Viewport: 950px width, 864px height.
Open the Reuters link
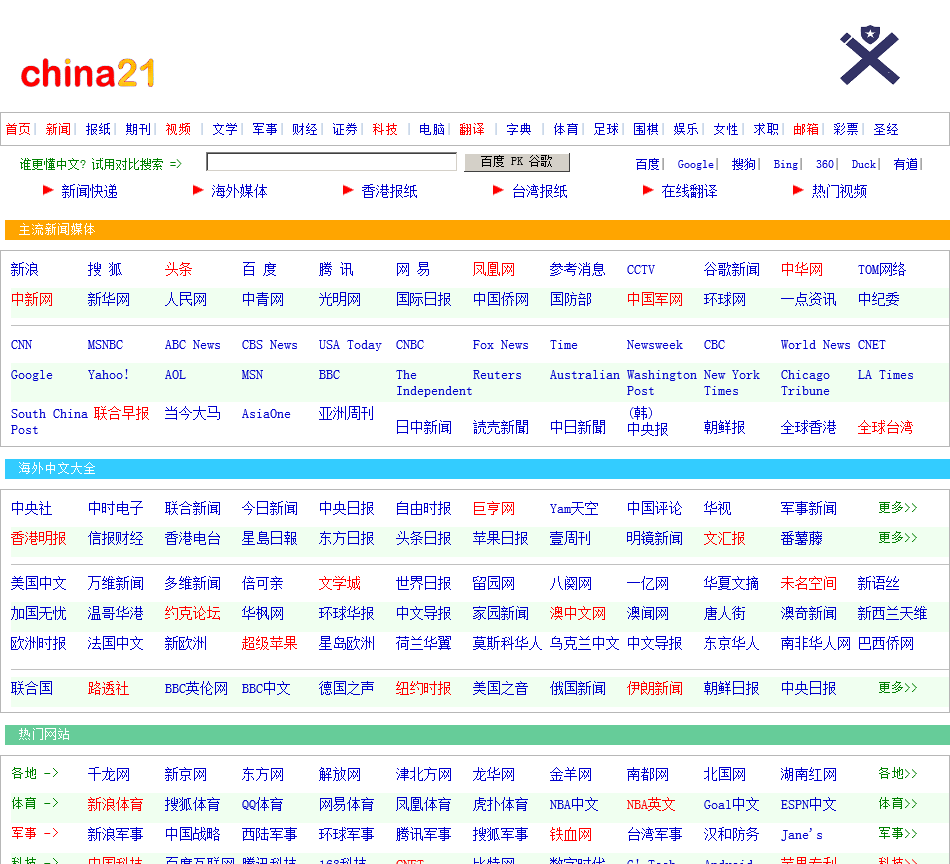497,375
